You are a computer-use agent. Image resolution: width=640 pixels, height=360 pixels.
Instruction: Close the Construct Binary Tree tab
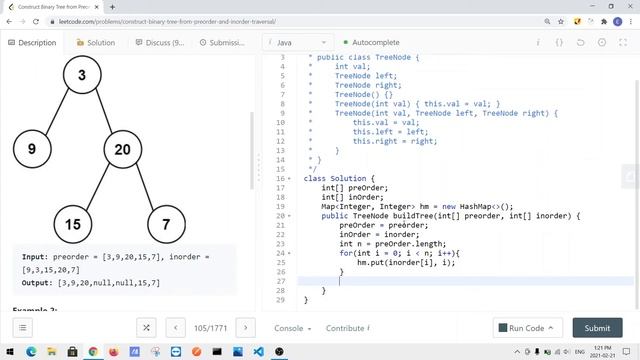pos(97,7)
